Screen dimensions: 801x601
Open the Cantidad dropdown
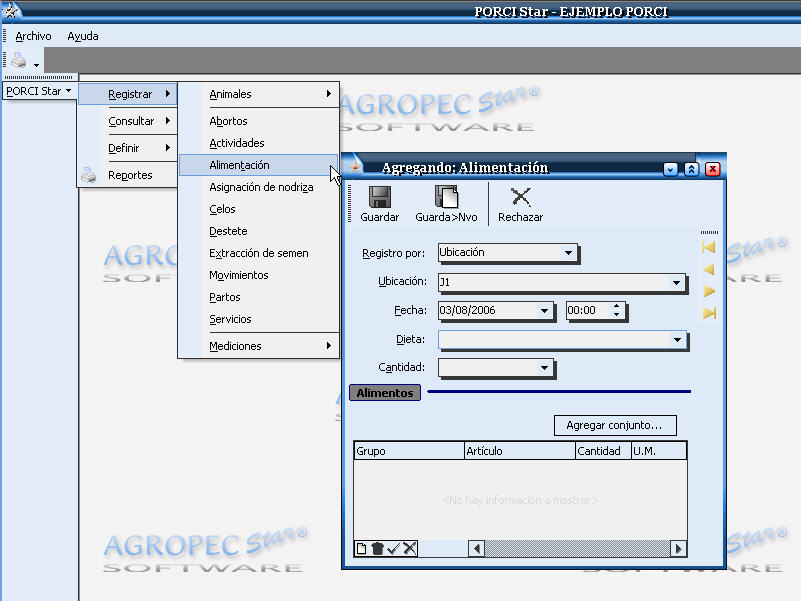[x=544, y=367]
